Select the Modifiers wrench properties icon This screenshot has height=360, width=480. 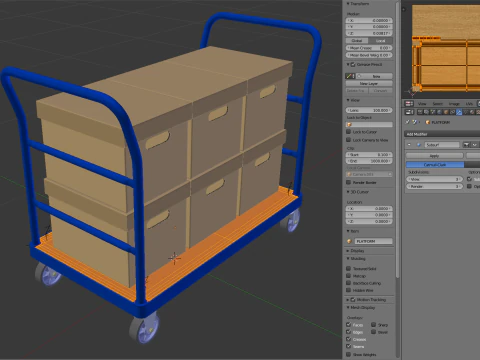pyautogui.click(x=459, y=112)
